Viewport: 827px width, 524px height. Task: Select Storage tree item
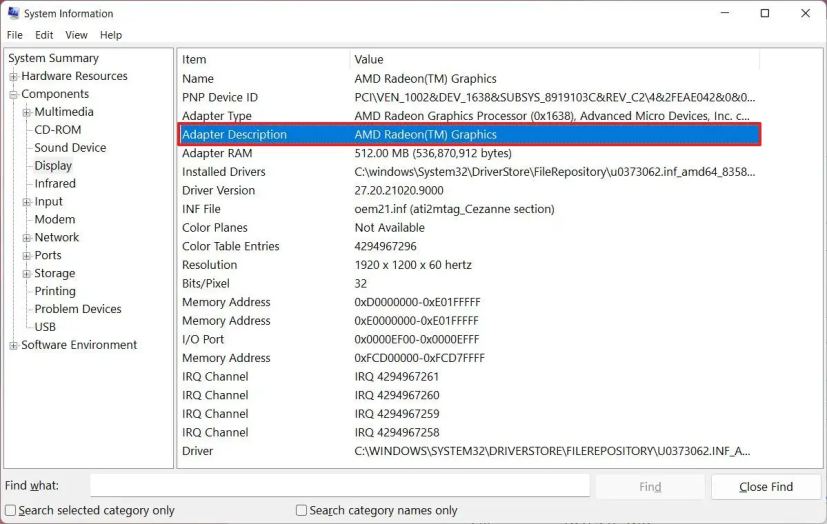(55, 273)
